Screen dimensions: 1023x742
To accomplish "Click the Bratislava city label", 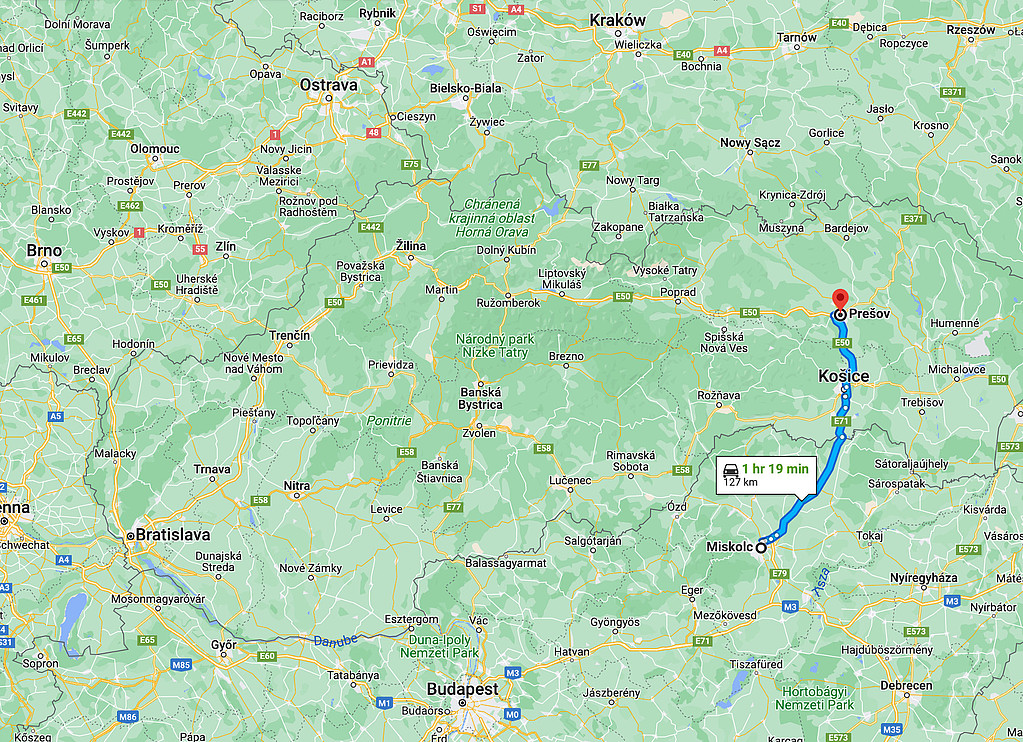I will coord(173,534).
